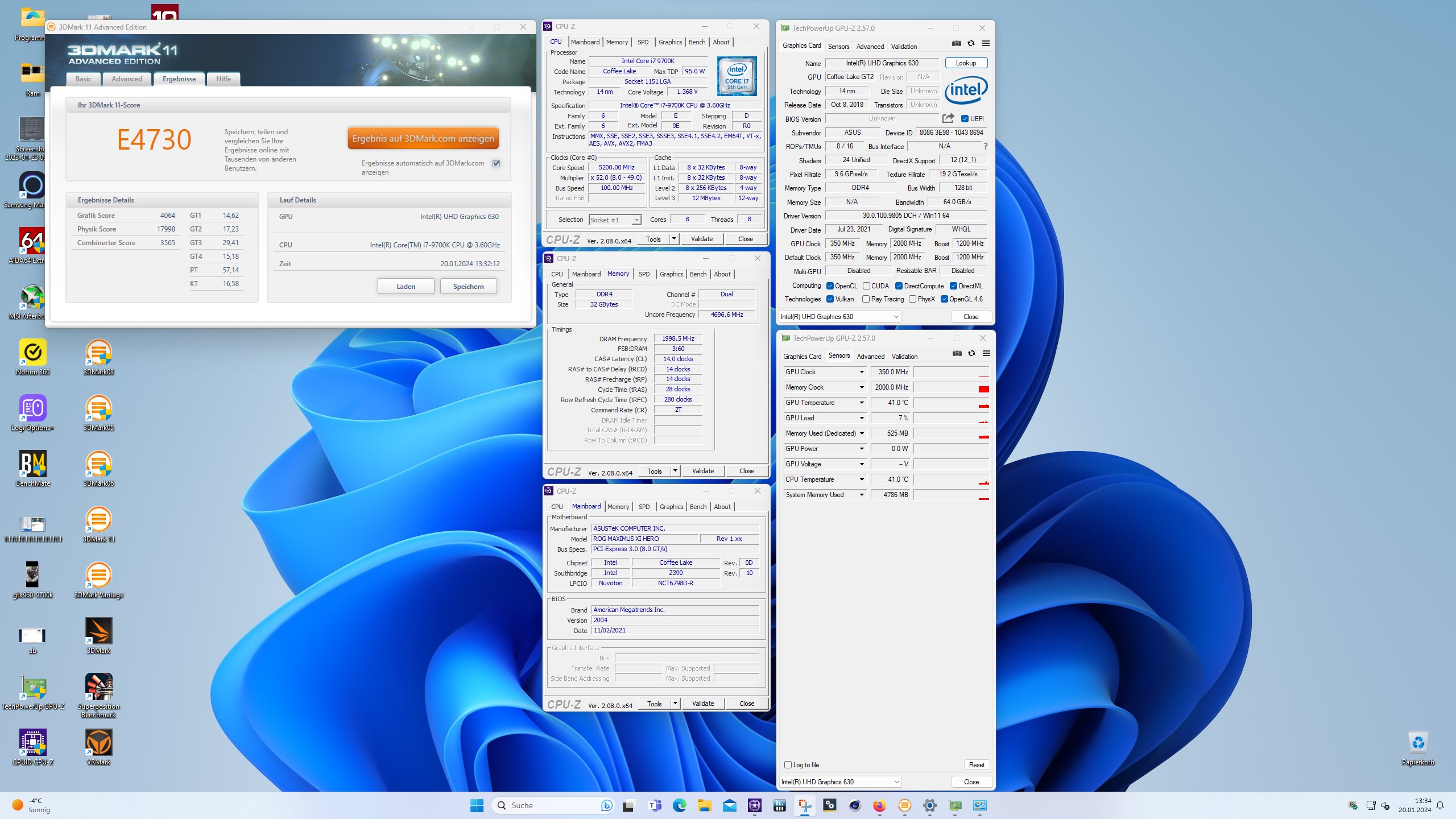Open the GPU Load sensor dropdown
Viewport: 1456px width, 819px height.
coord(862,418)
